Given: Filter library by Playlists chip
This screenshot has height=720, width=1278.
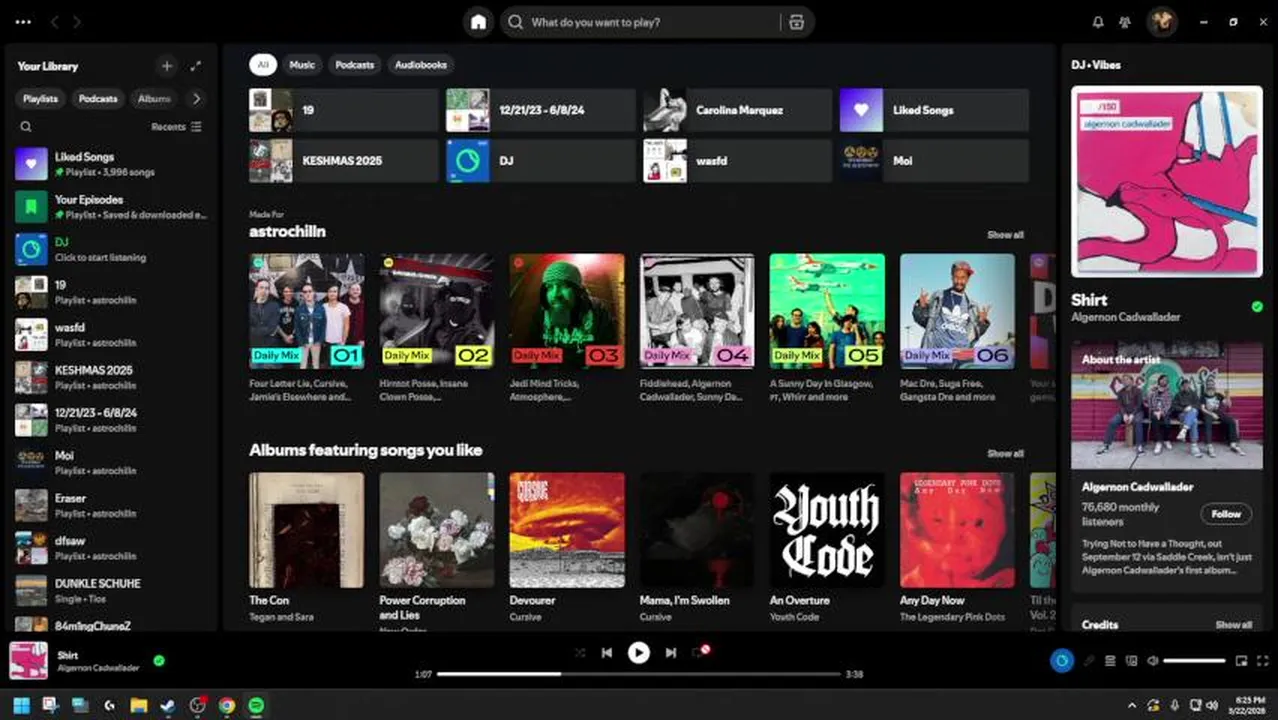Looking at the screenshot, I should coord(40,99).
